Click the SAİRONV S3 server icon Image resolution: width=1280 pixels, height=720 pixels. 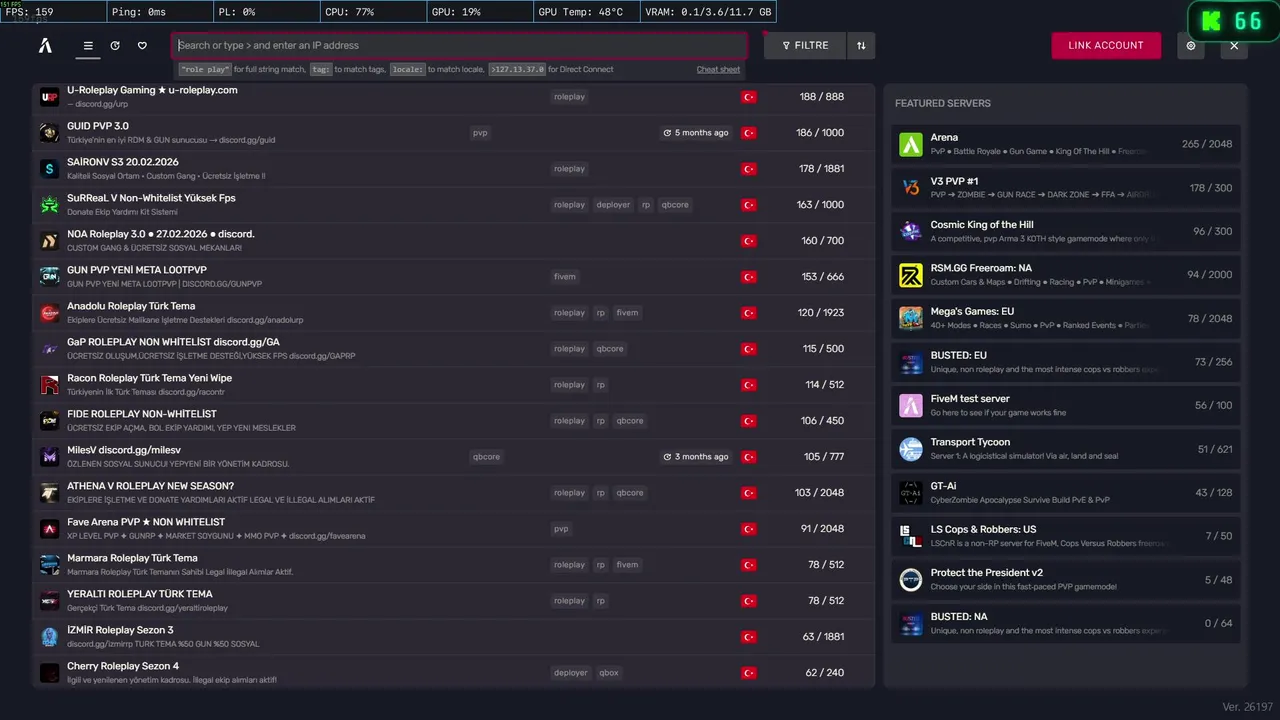point(49,169)
